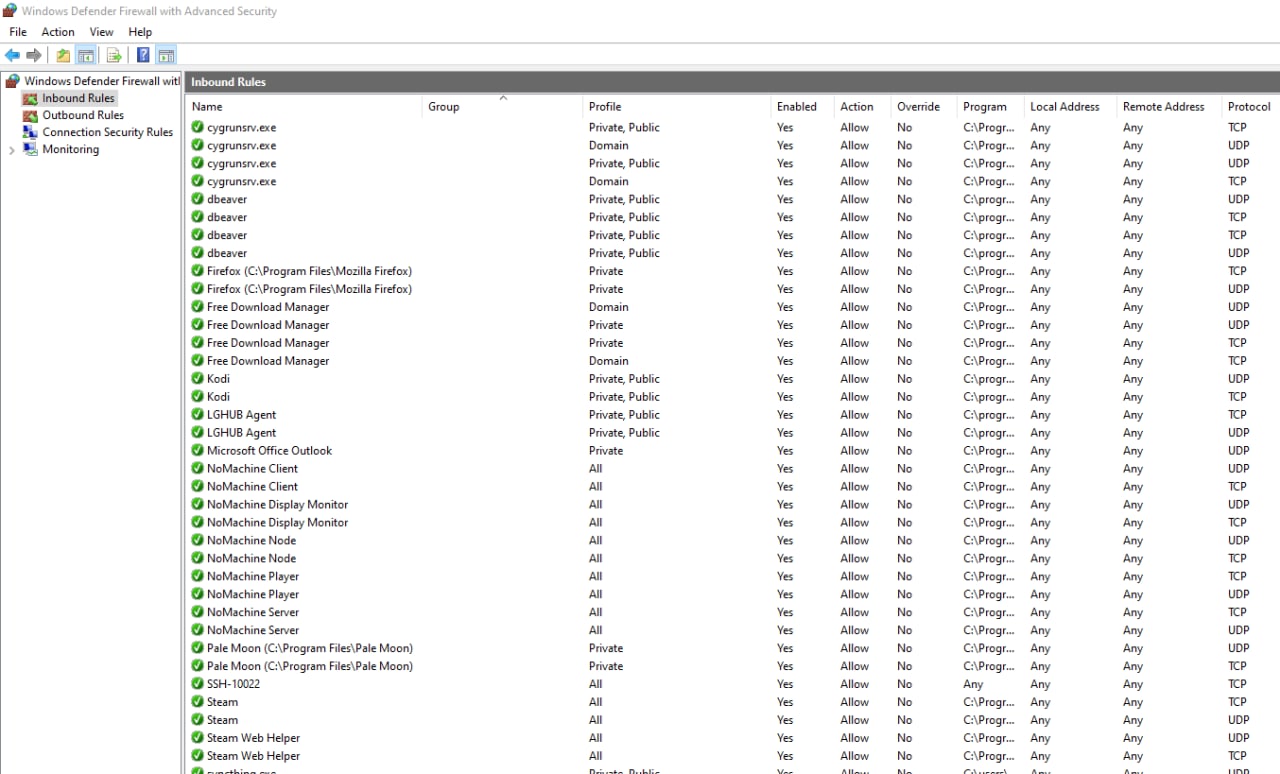Screen dimensions: 1280x774
Task: Click green check icon of cygrunsrv.exe Domain UDP
Action: pos(198,145)
